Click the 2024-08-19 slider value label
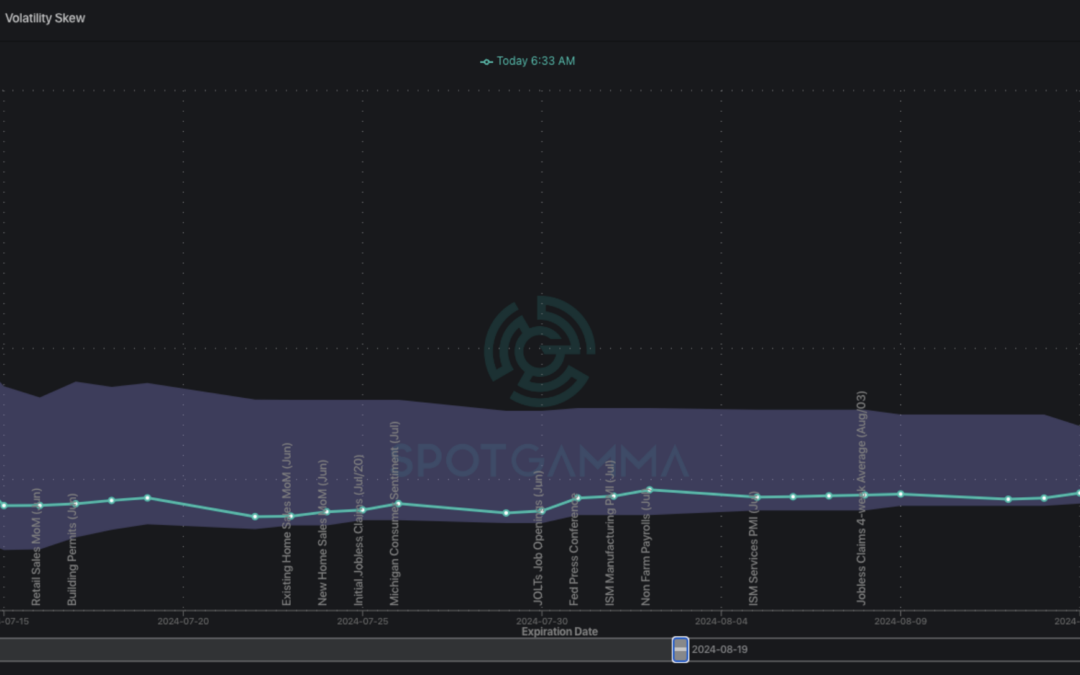 tap(719, 650)
